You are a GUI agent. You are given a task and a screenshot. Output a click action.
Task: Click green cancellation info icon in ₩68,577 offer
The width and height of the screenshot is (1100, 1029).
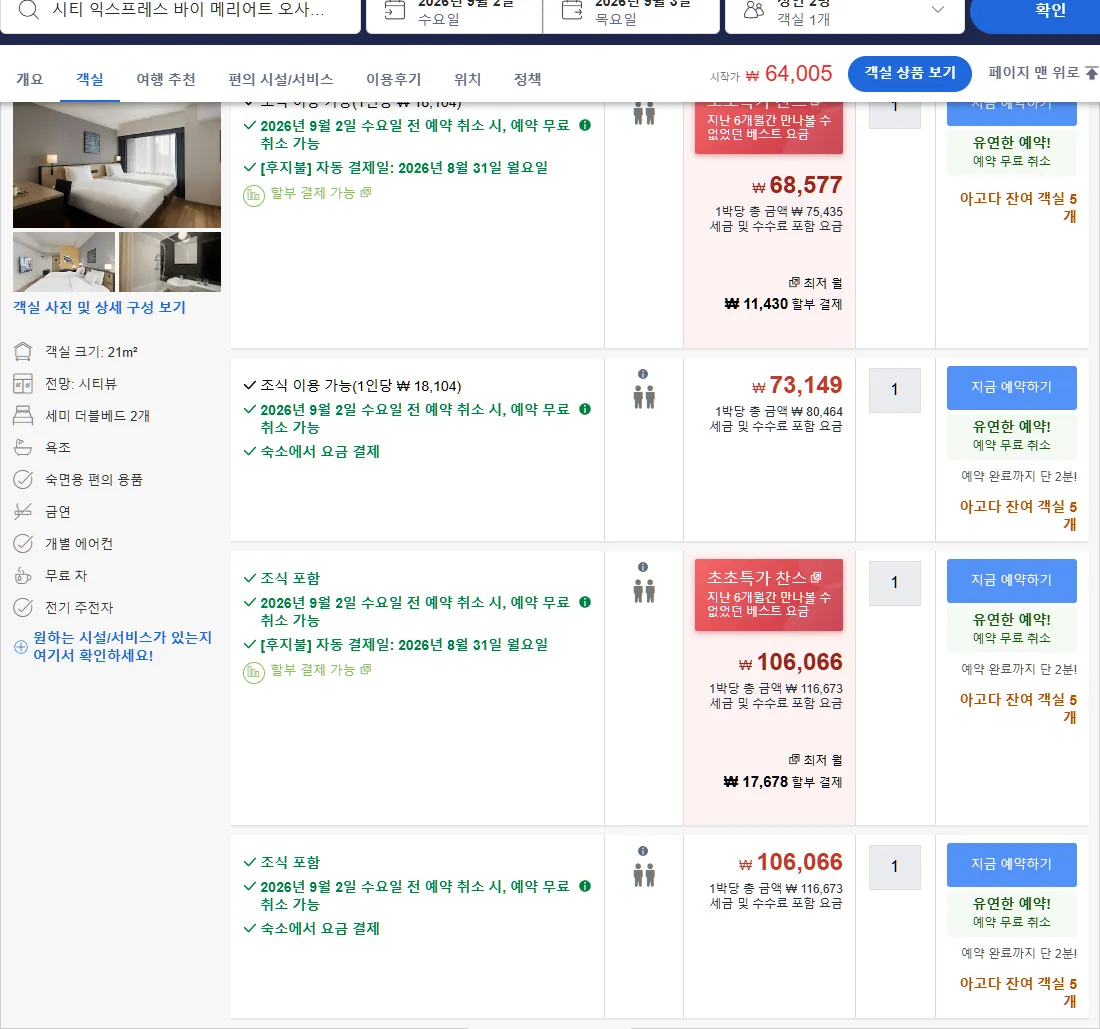click(585, 125)
